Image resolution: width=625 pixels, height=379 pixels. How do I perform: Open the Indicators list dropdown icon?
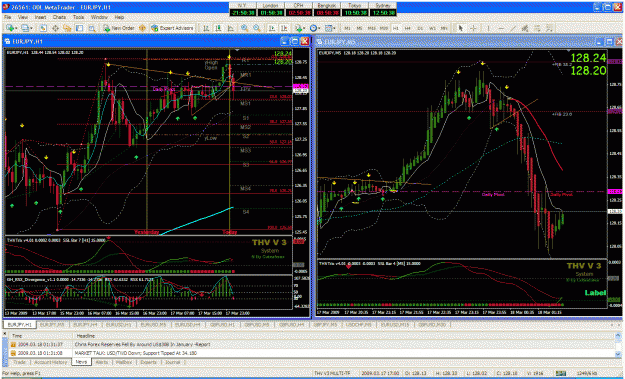click(x=298, y=28)
